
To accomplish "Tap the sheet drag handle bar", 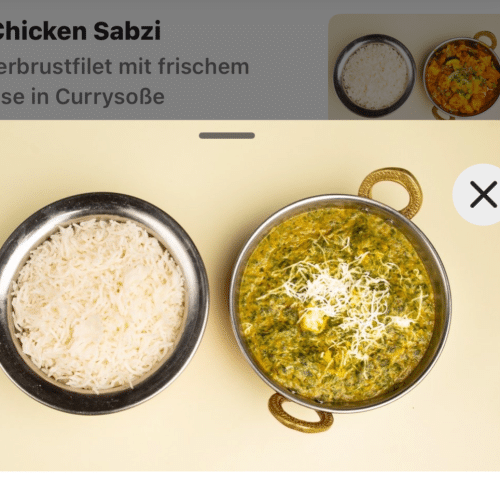I will [227, 135].
